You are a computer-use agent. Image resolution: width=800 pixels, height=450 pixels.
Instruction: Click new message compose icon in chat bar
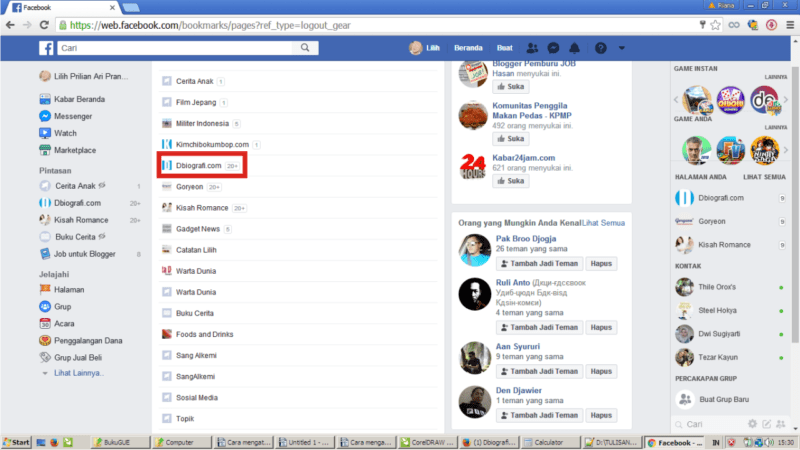(766, 424)
